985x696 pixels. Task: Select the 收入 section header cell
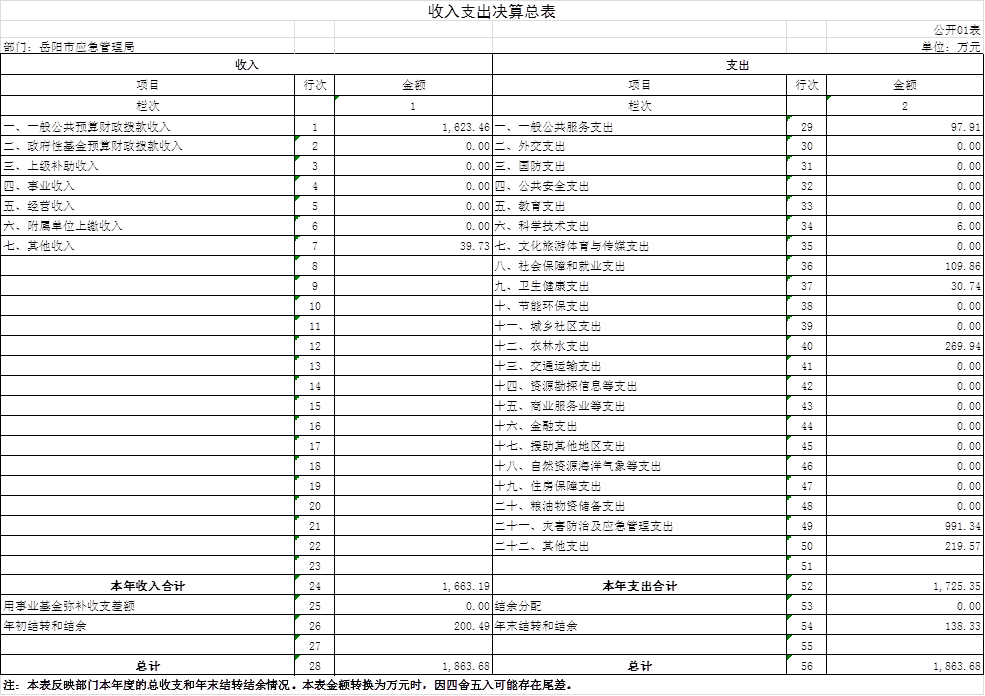(247, 65)
